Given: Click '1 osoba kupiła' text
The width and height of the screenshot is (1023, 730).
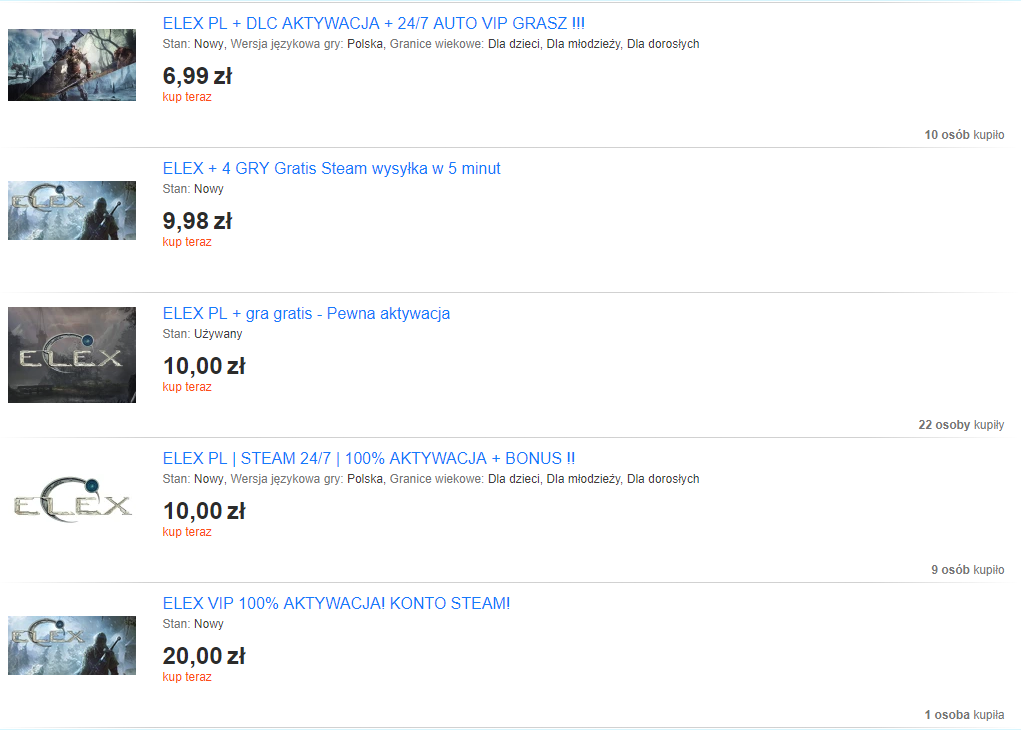Looking at the screenshot, I should (x=964, y=714).
